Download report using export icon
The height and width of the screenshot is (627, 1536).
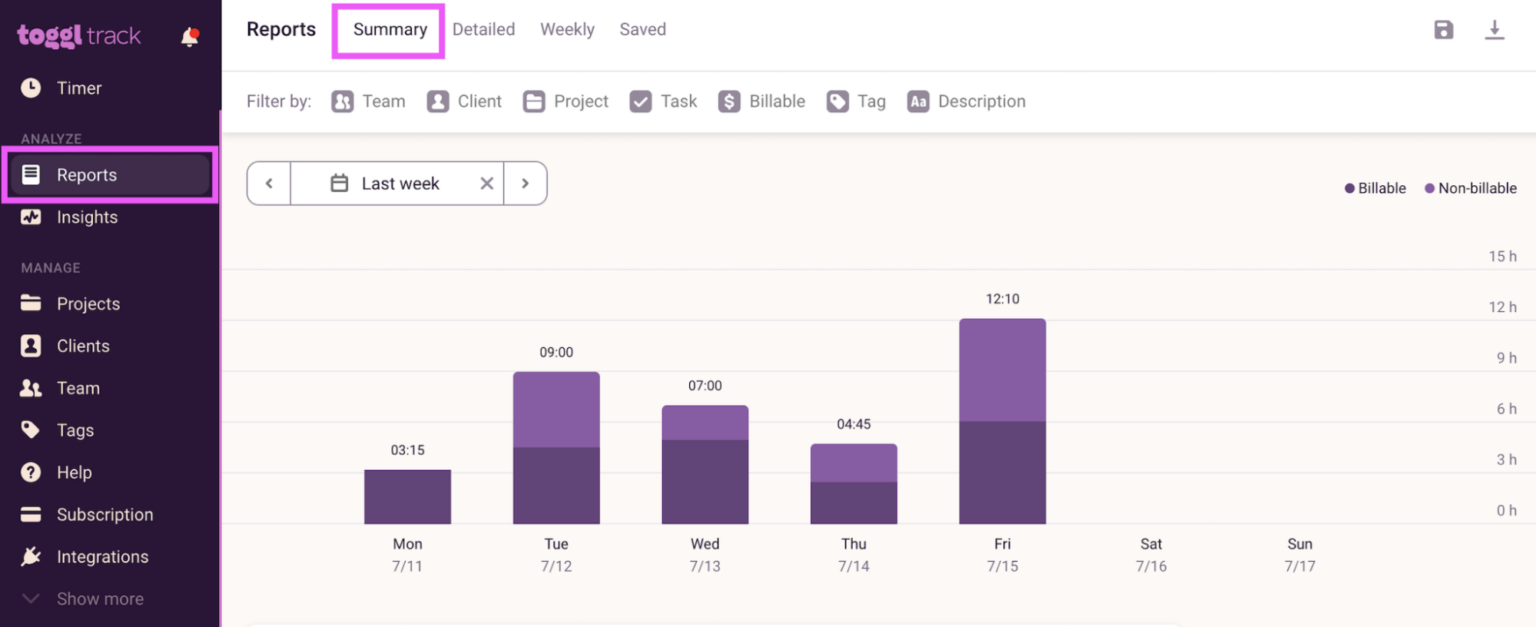[x=1494, y=30]
